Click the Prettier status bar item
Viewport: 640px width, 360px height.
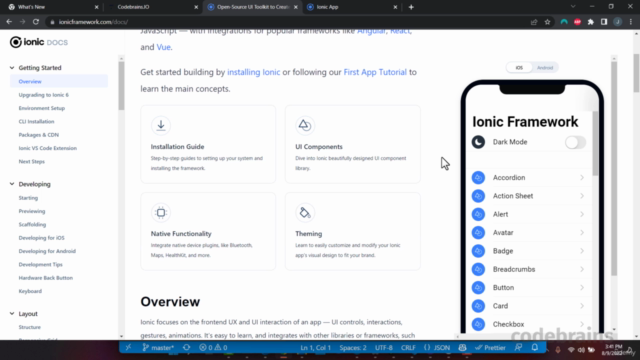[x=490, y=348]
